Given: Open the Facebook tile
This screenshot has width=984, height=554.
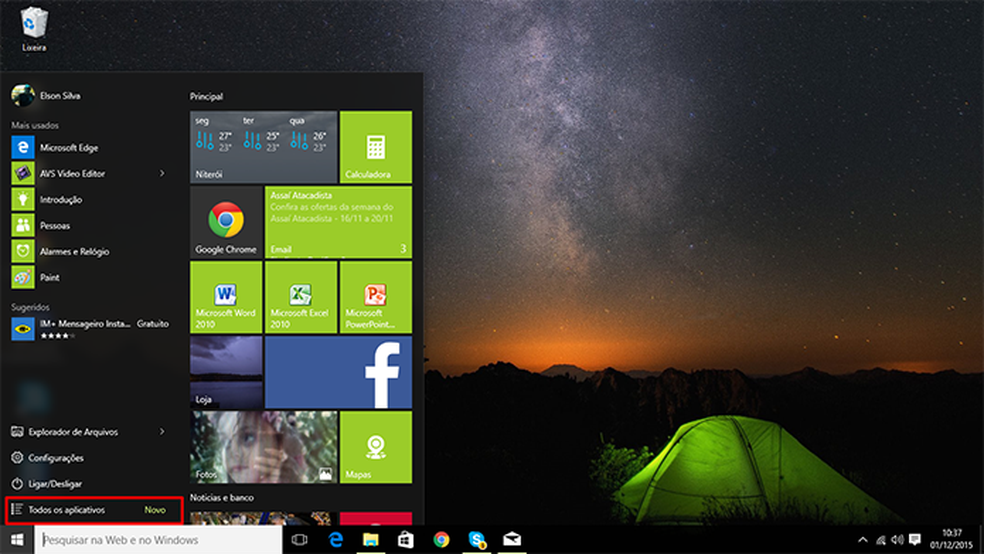Looking at the screenshot, I should pyautogui.click(x=338, y=372).
